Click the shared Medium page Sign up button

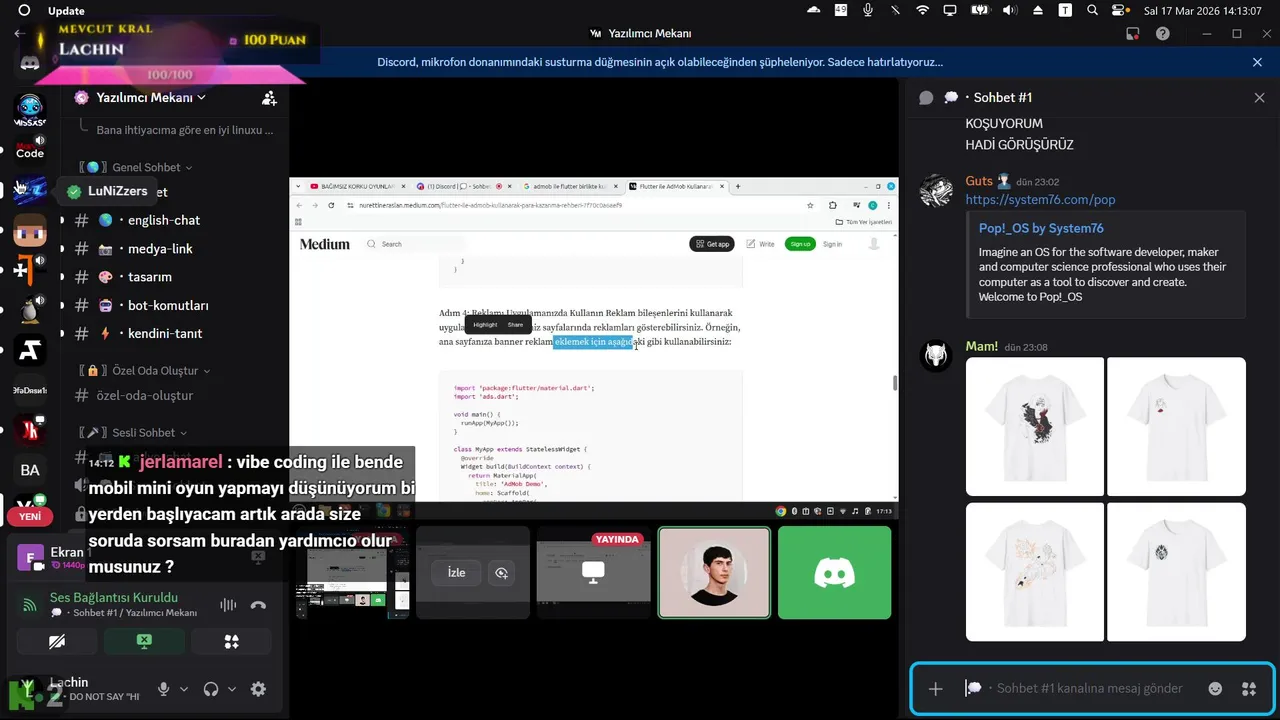(x=800, y=244)
